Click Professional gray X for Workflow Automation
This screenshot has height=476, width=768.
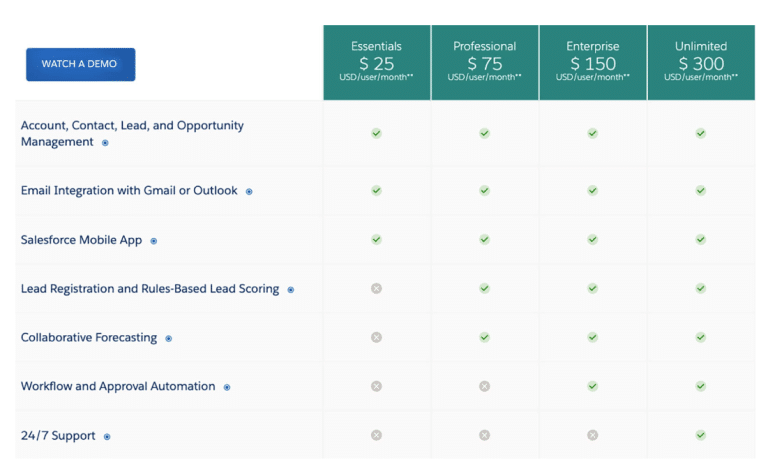tap(484, 386)
